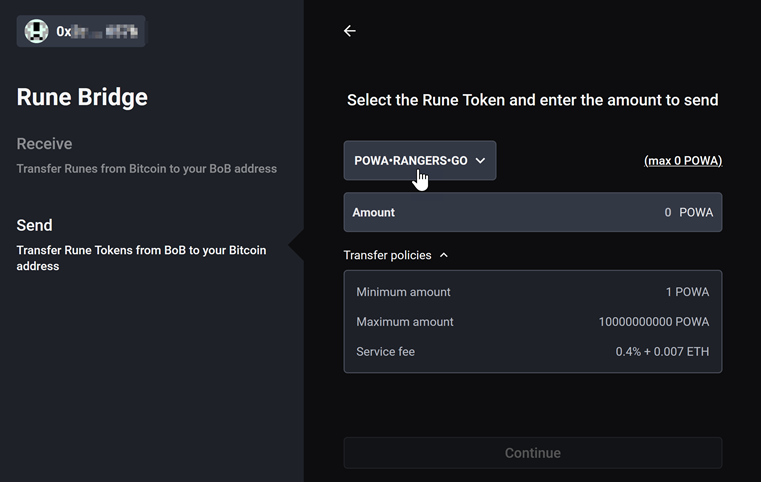
Task: Select the Send tab
Action: [x=34, y=225]
